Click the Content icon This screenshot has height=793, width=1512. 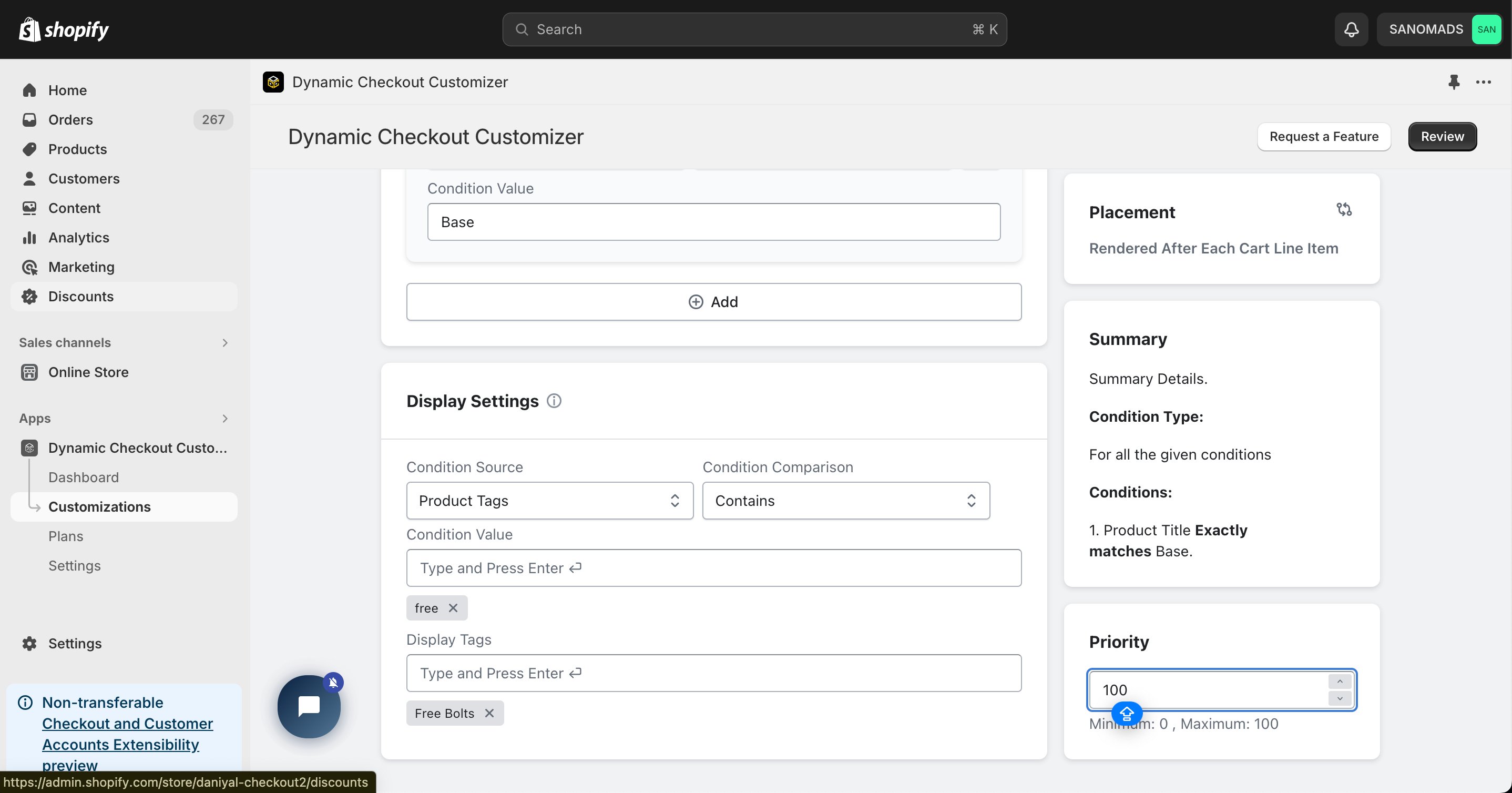[x=29, y=208]
